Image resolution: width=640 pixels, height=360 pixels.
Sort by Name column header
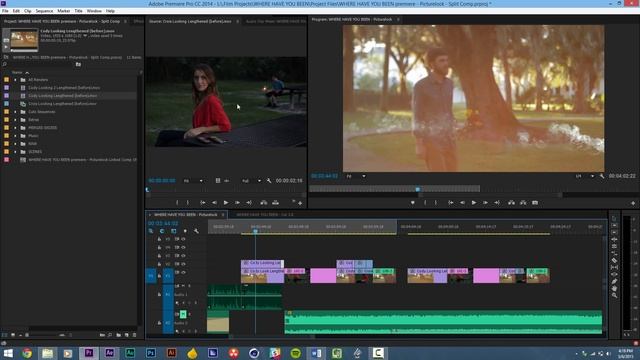coord(17,72)
